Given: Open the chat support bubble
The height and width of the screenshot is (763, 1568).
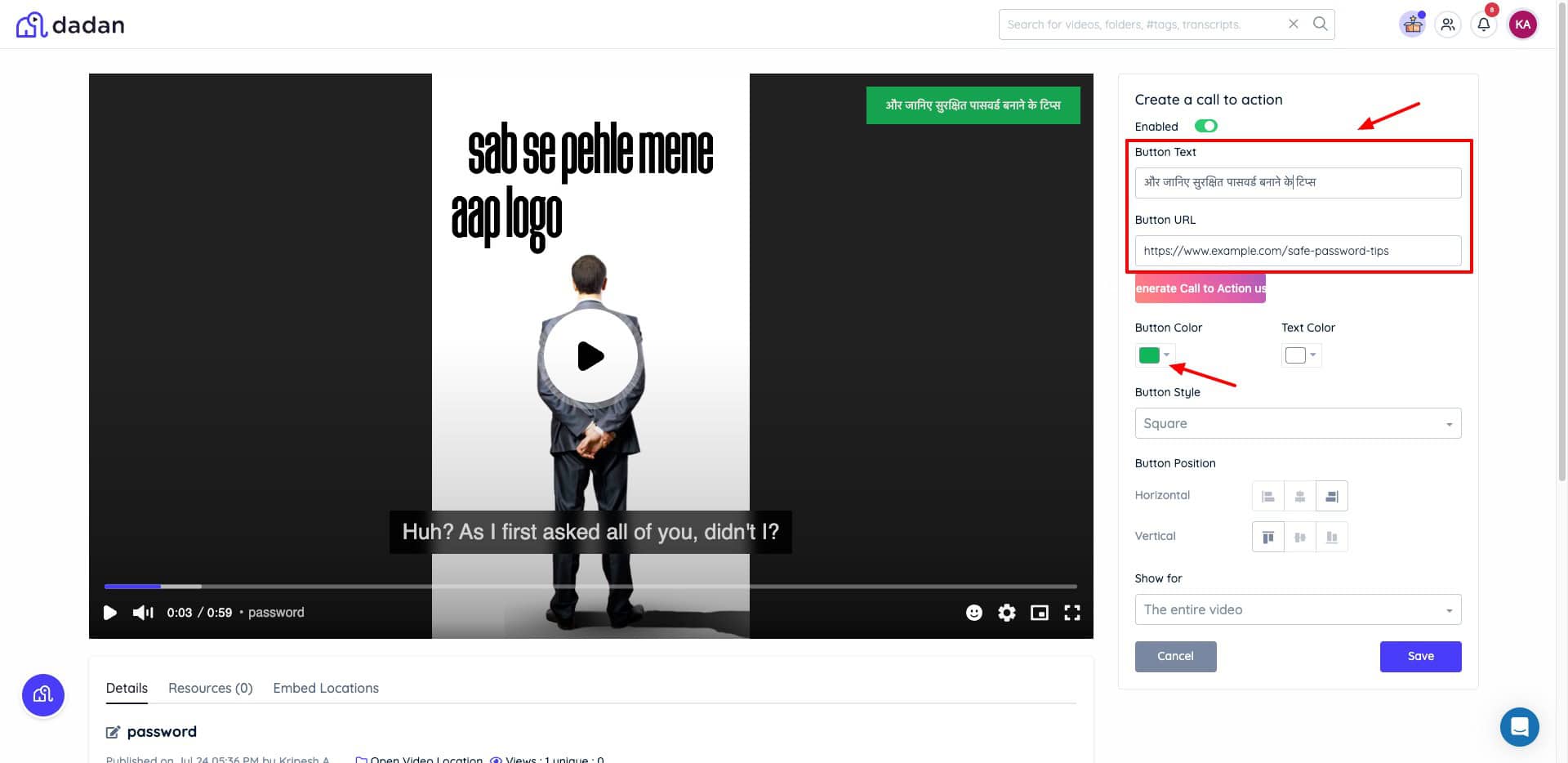Looking at the screenshot, I should (x=1519, y=726).
